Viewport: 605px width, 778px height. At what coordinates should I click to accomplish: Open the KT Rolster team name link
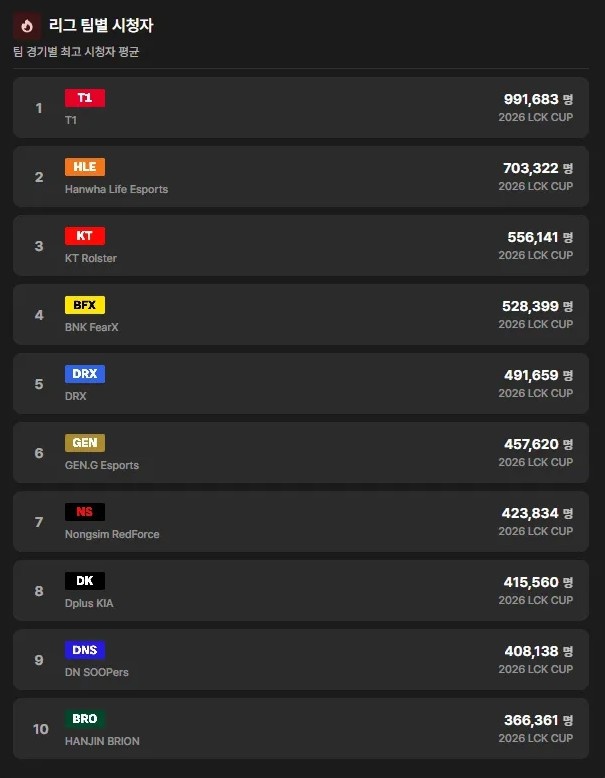pos(91,258)
